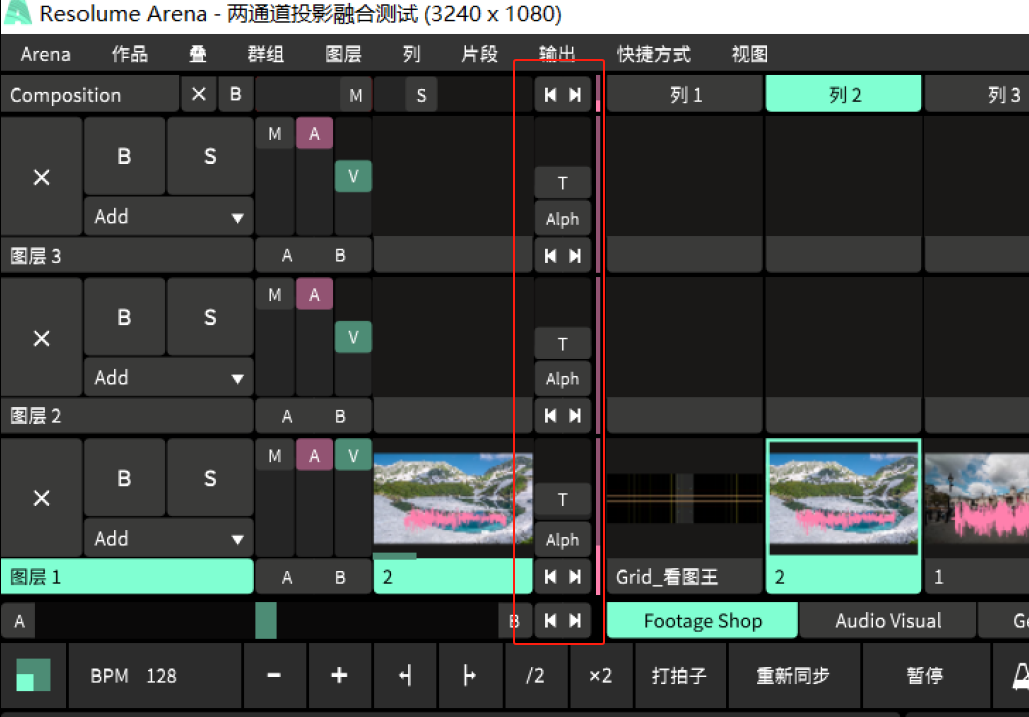Switch to the Audio Visual tab
This screenshot has width=1029, height=717.
tap(888, 621)
